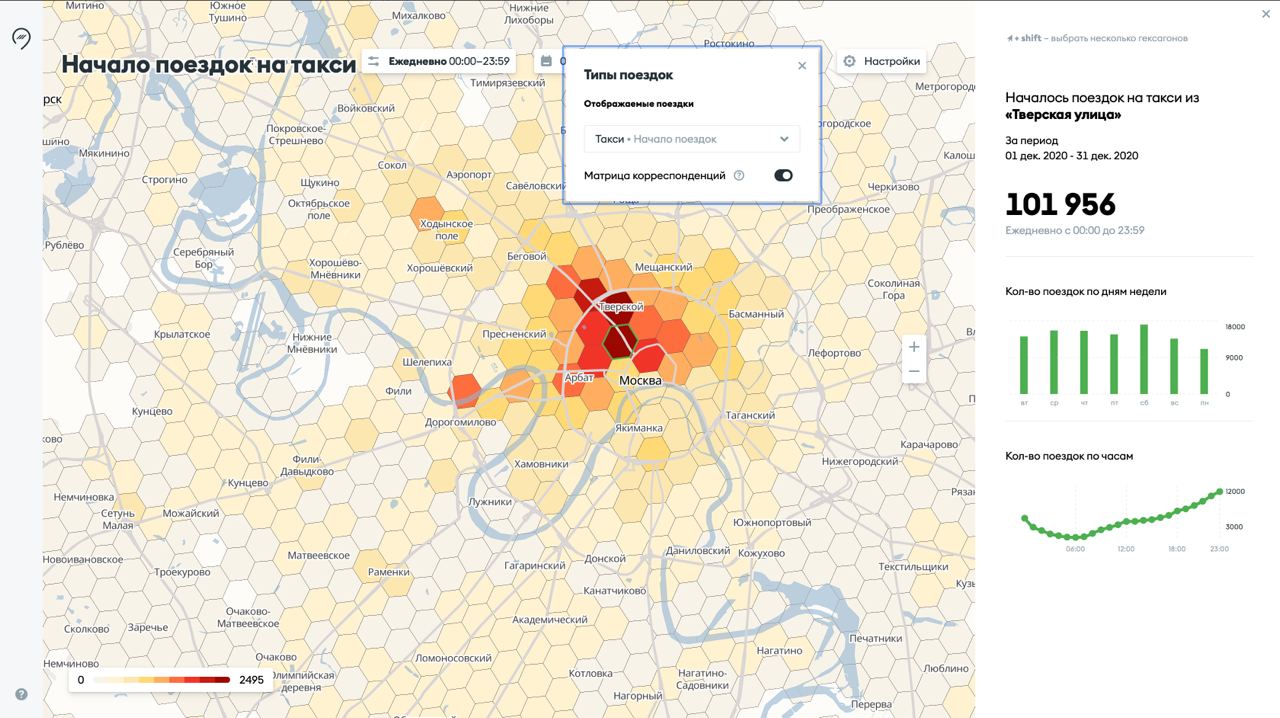The image size is (1280, 718).
Task: Open help via the bottom-left question mark
Action: click(21, 694)
